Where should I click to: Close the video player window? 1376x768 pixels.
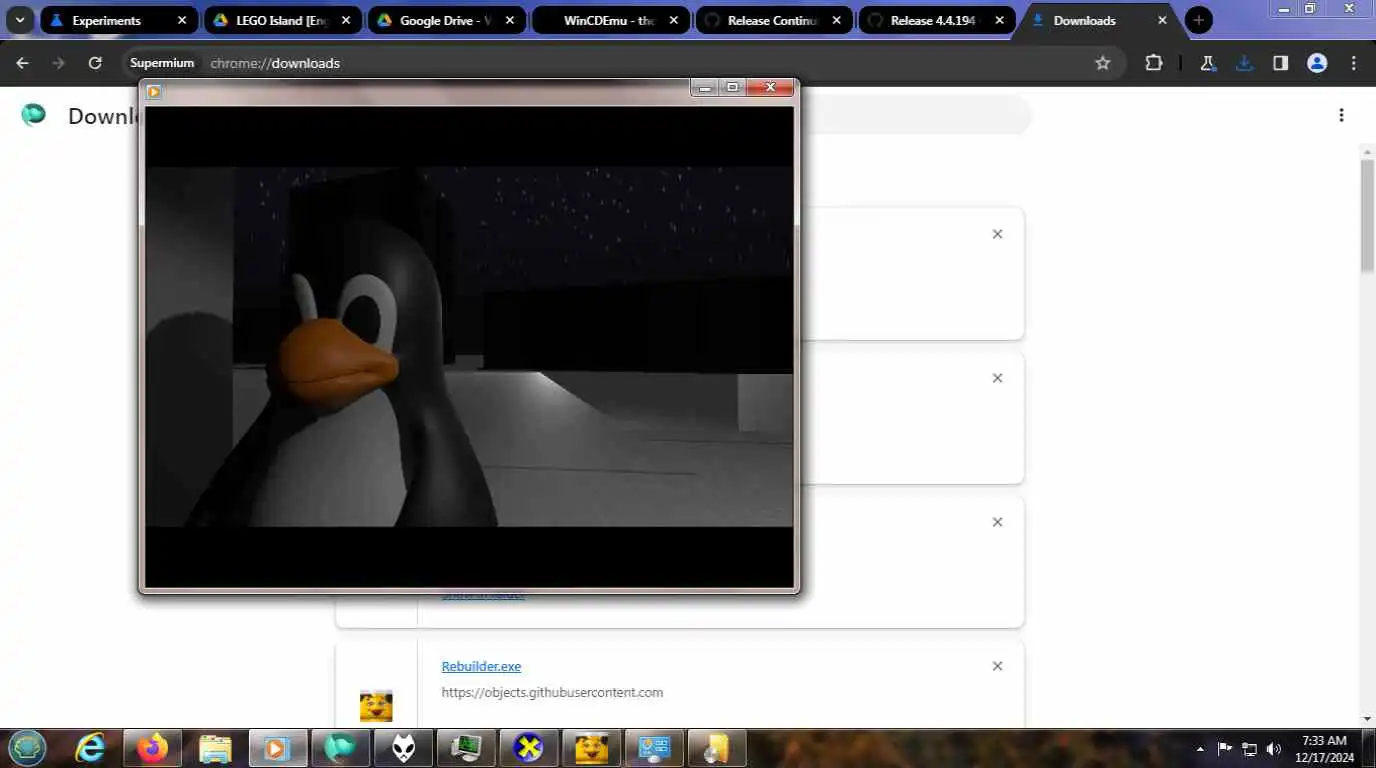click(x=770, y=88)
